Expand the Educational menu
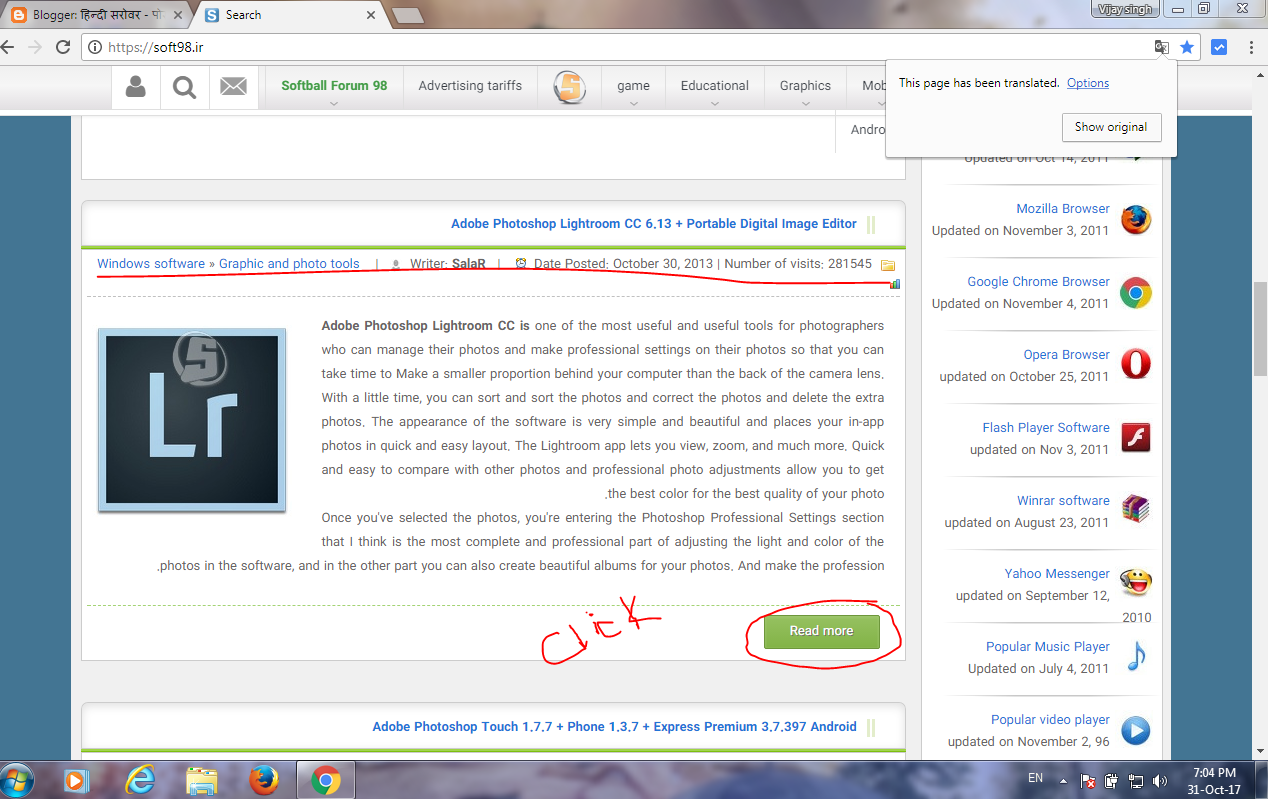The height and width of the screenshot is (799, 1268). pyautogui.click(x=715, y=88)
